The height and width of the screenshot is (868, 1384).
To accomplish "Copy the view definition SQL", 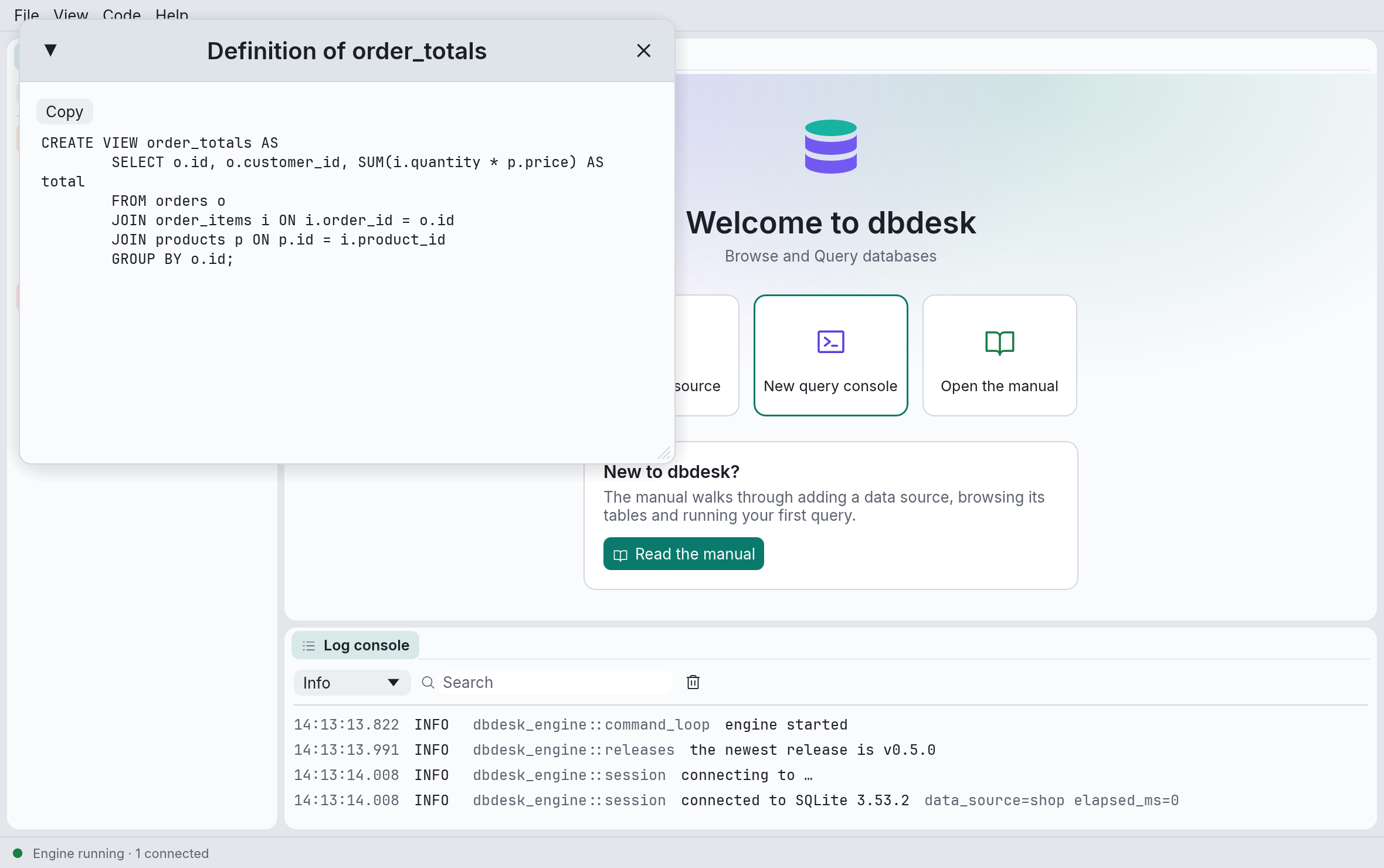I will pos(65,111).
